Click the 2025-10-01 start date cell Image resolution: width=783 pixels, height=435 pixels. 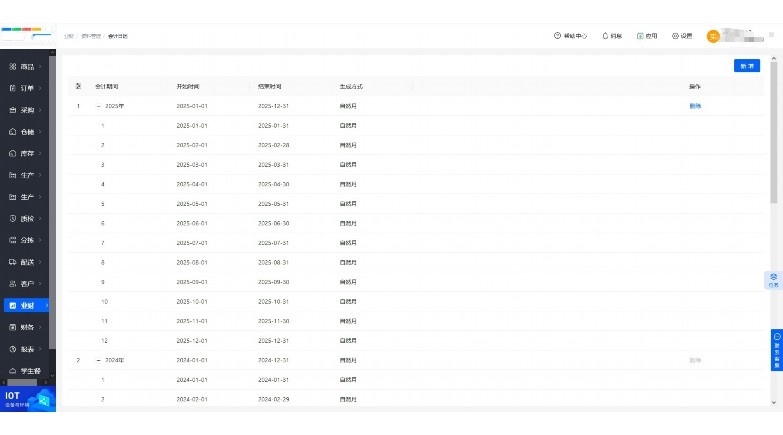192,302
